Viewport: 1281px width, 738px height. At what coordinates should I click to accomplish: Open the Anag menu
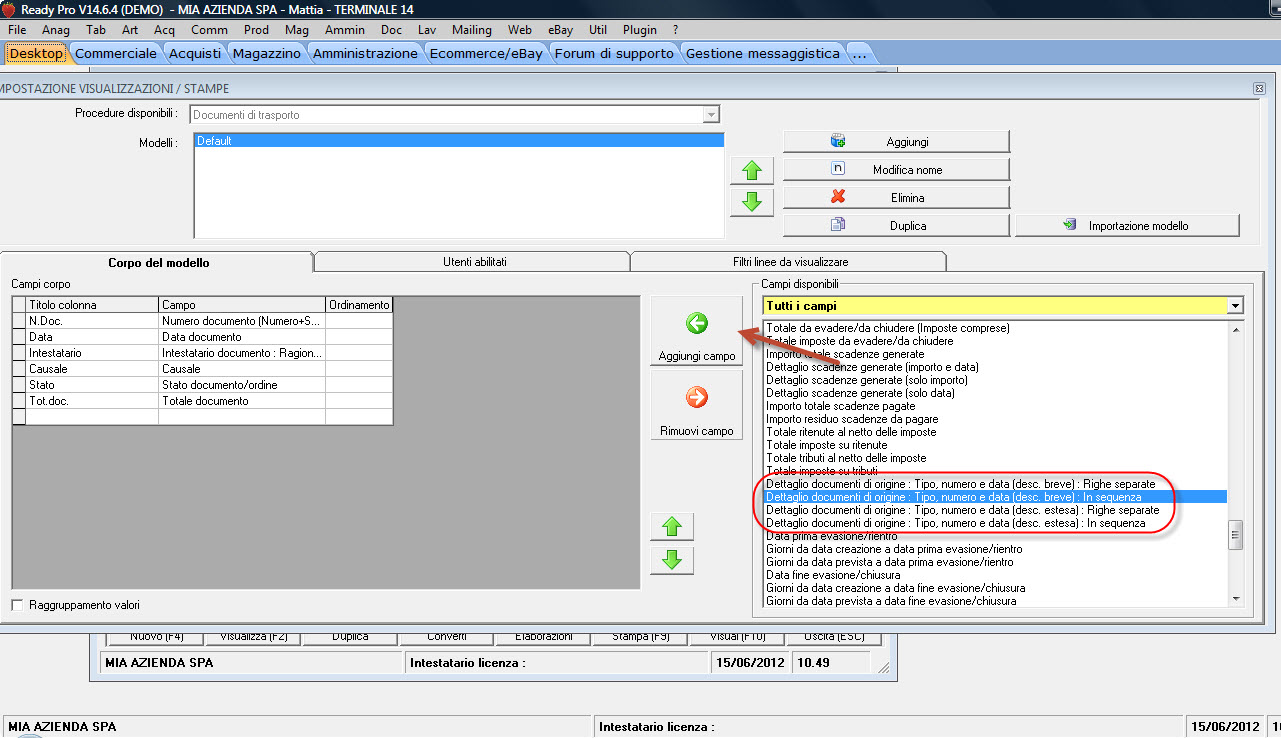56,30
